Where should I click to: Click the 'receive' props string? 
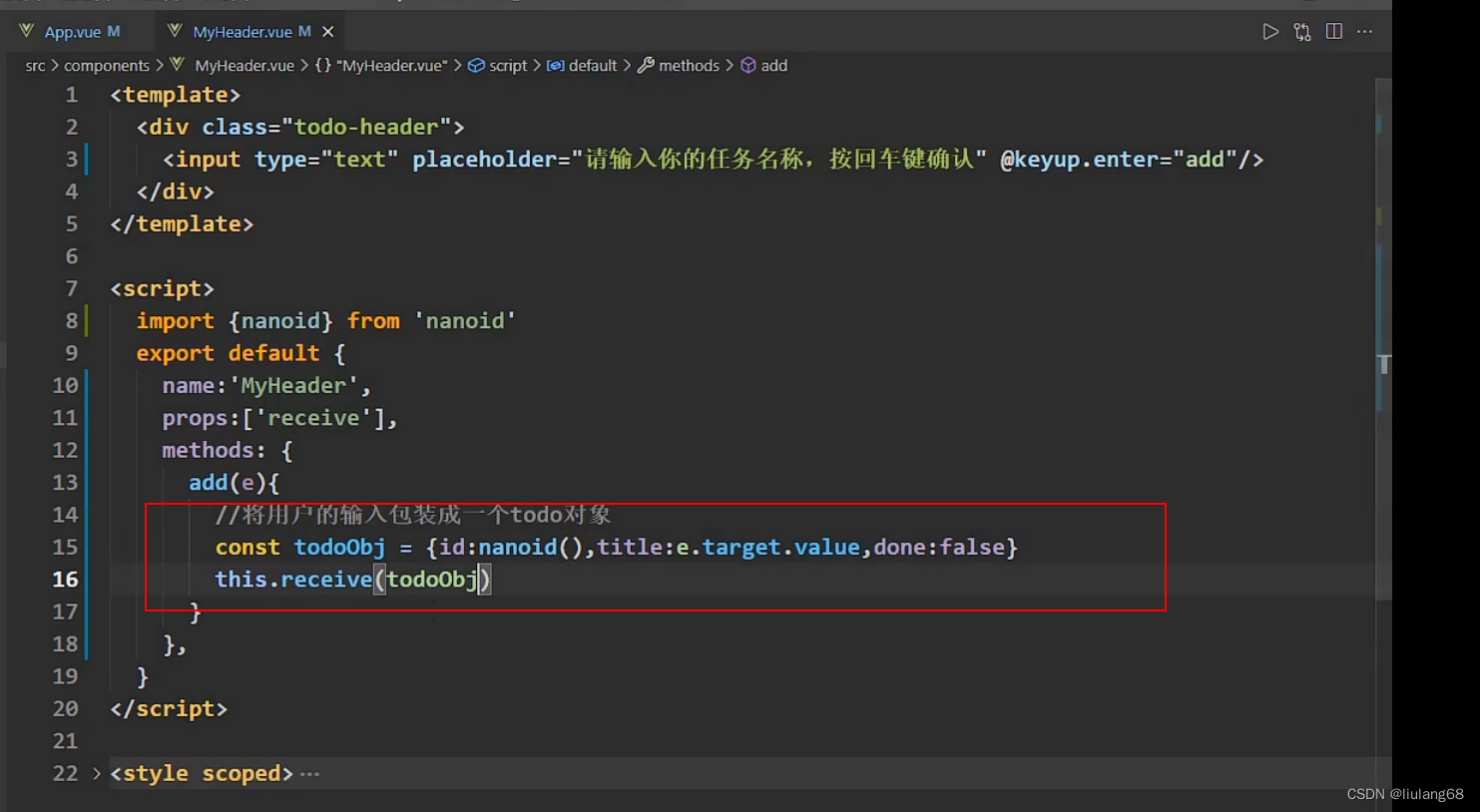[314, 418]
